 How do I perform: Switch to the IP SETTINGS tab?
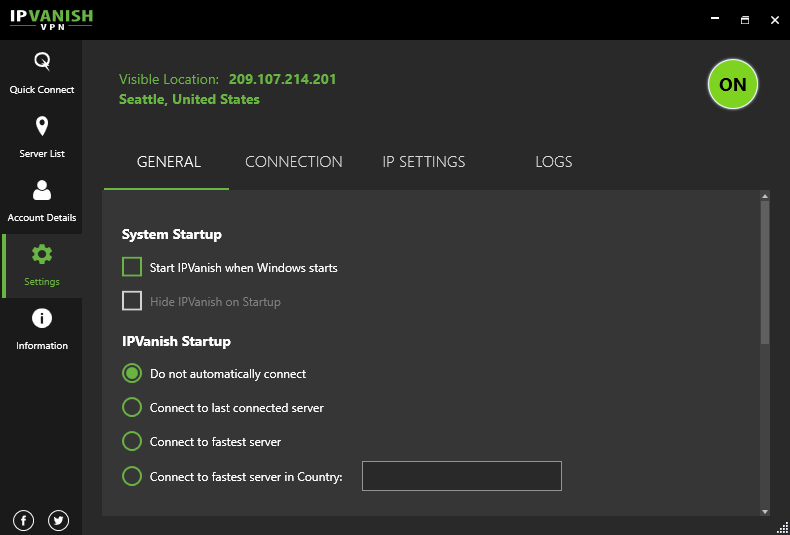coord(423,162)
